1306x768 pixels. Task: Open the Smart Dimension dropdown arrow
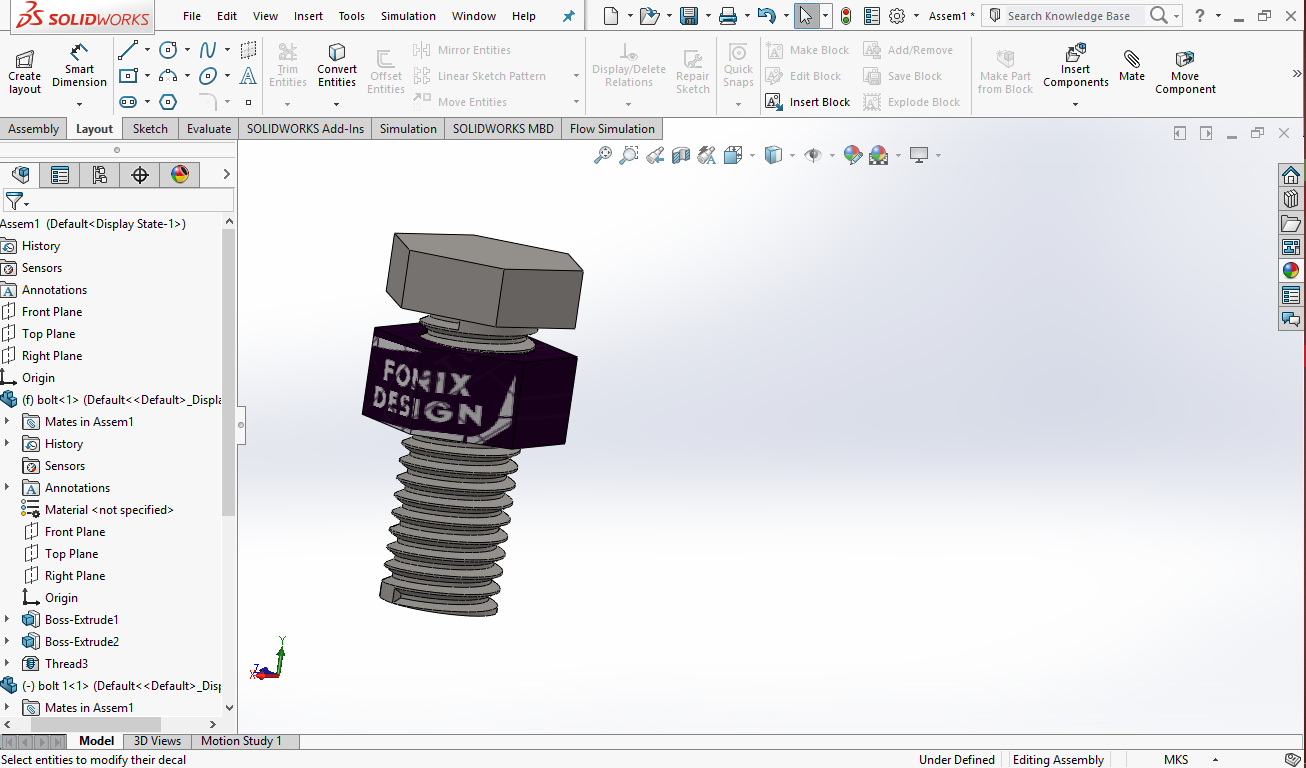click(79, 103)
